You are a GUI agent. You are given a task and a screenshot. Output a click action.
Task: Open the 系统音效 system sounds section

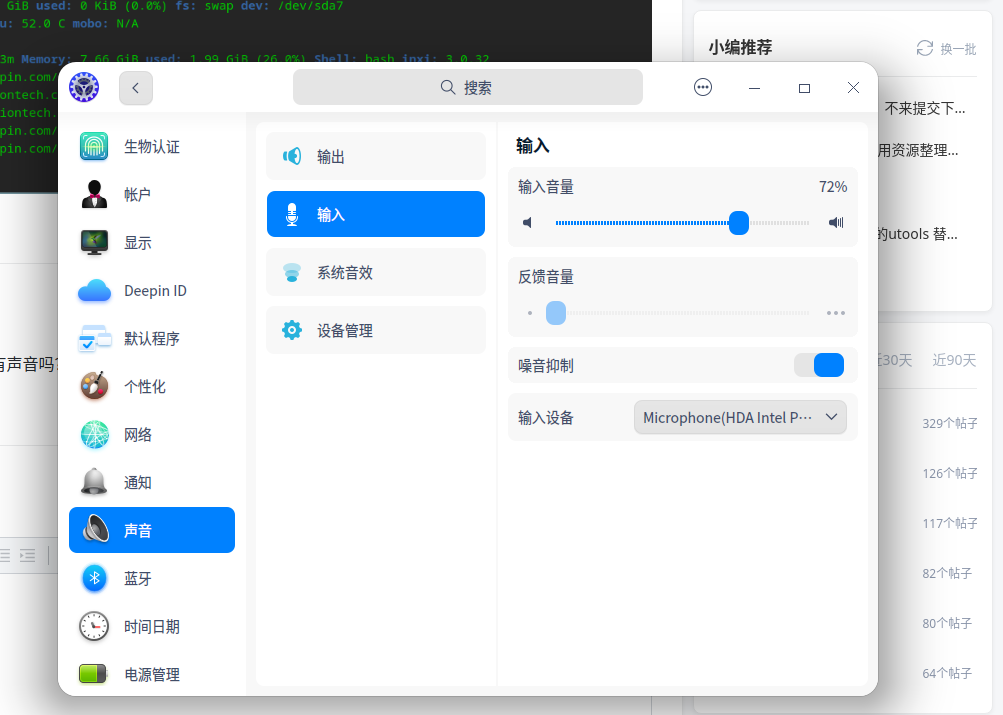pyautogui.click(x=375, y=272)
